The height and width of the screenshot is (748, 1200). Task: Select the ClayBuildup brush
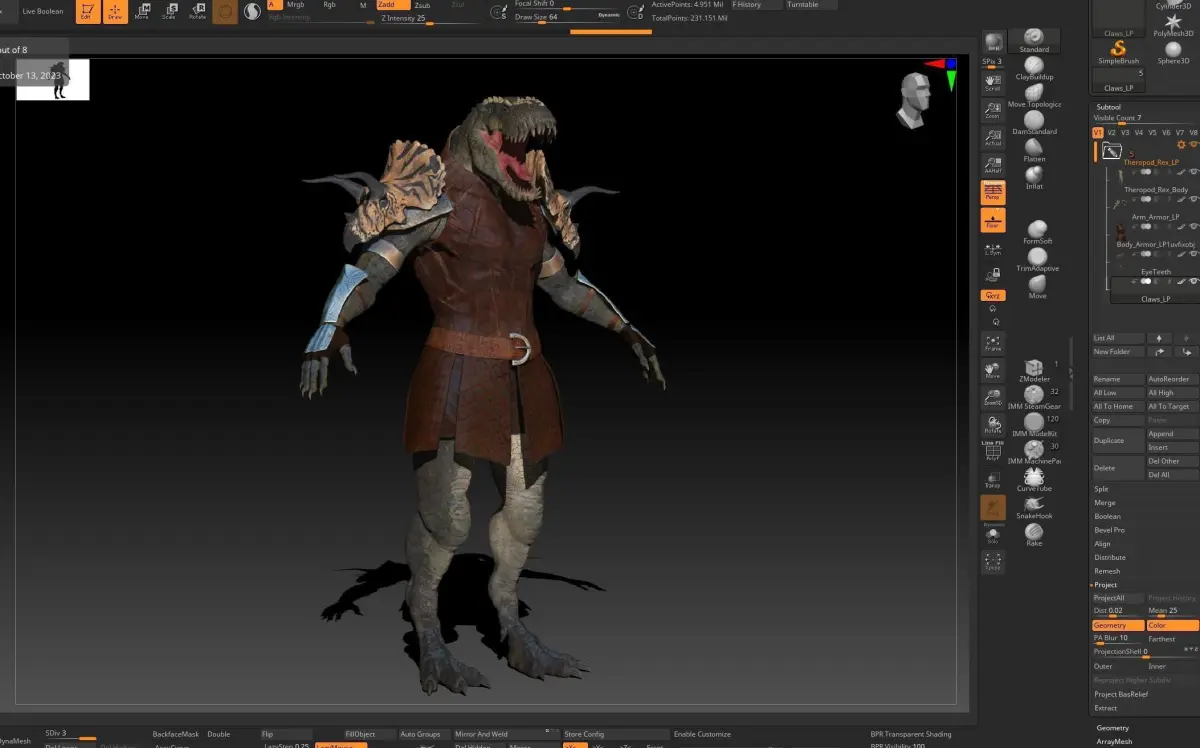click(x=1034, y=68)
